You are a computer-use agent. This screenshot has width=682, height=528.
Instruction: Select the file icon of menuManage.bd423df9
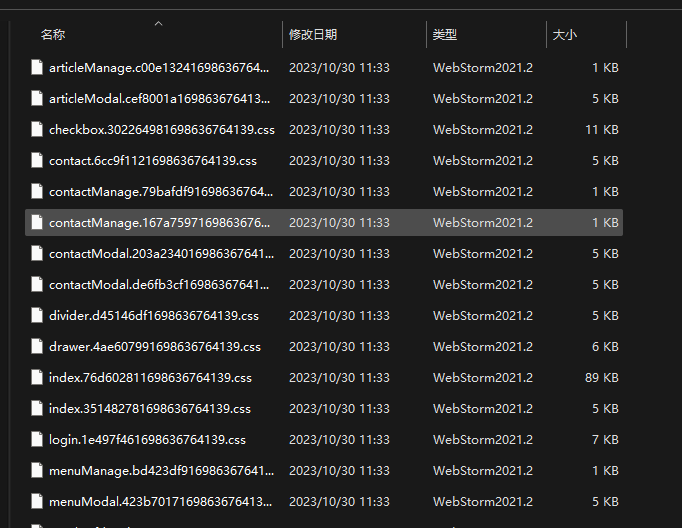click(x=37, y=471)
